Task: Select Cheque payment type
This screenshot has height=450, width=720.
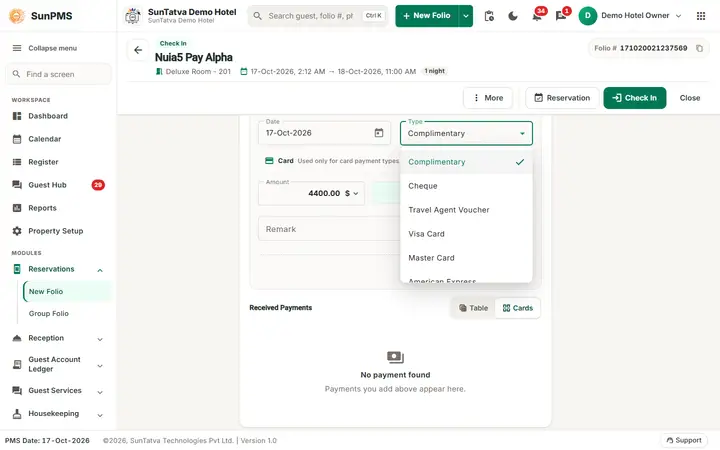Action: pos(466,186)
